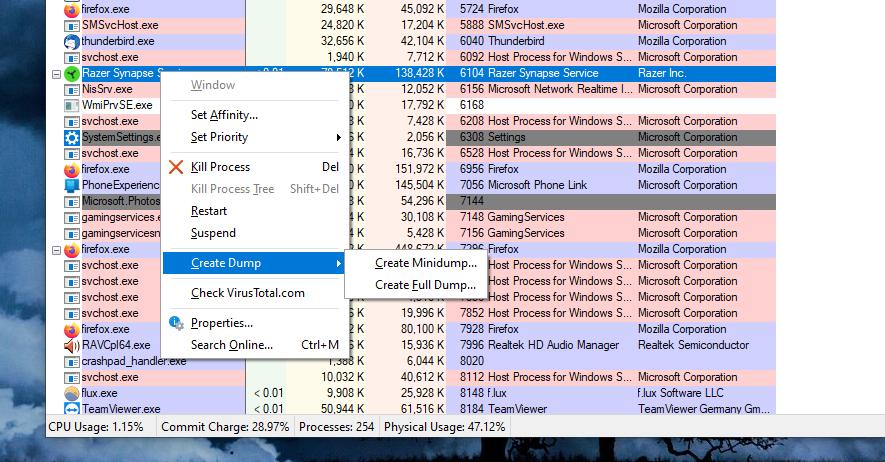The width and height of the screenshot is (885, 462).
Task: Click the PID 6168 cell
Action: click(x=472, y=105)
